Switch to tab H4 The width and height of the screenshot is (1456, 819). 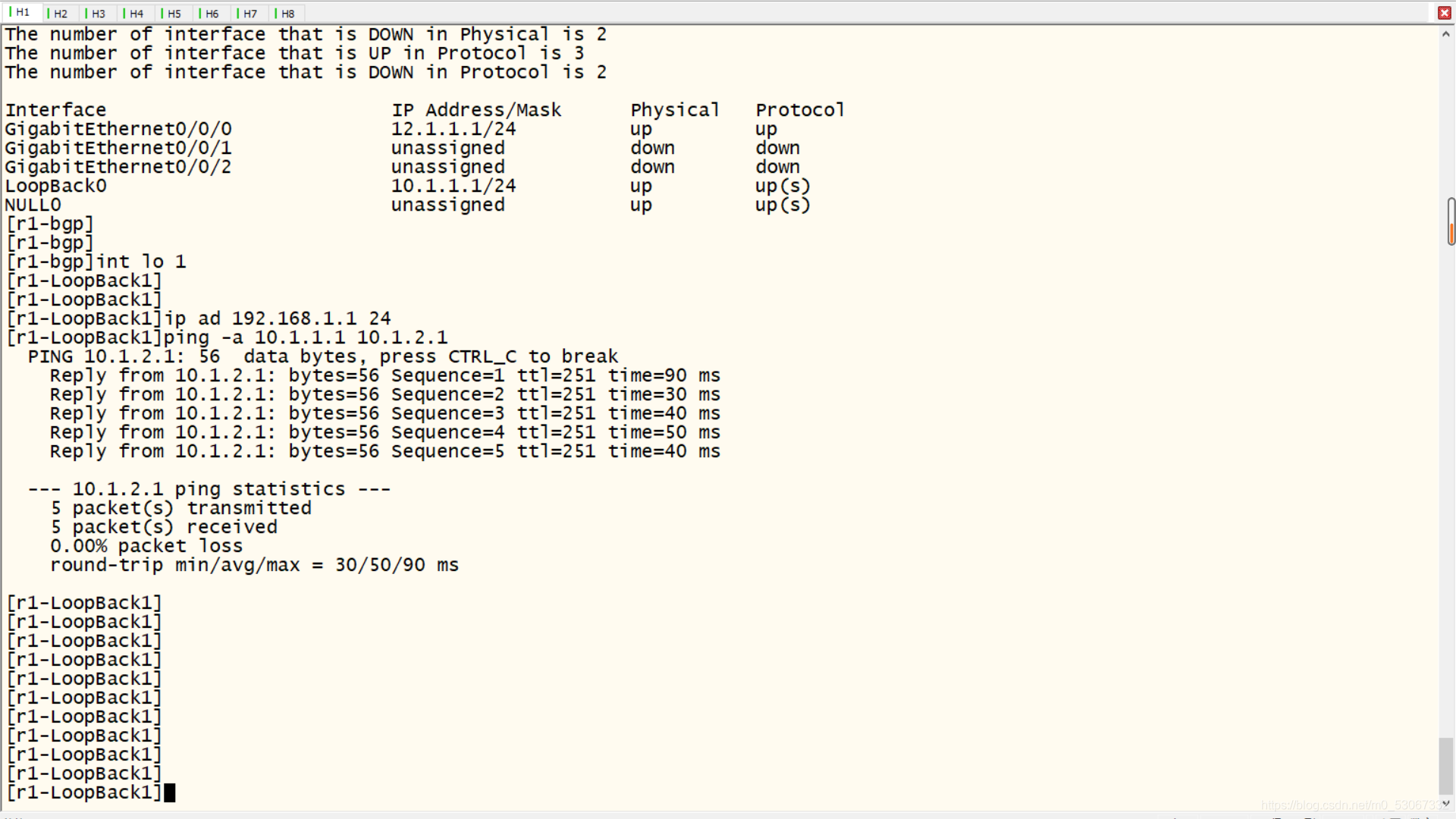pos(136,14)
